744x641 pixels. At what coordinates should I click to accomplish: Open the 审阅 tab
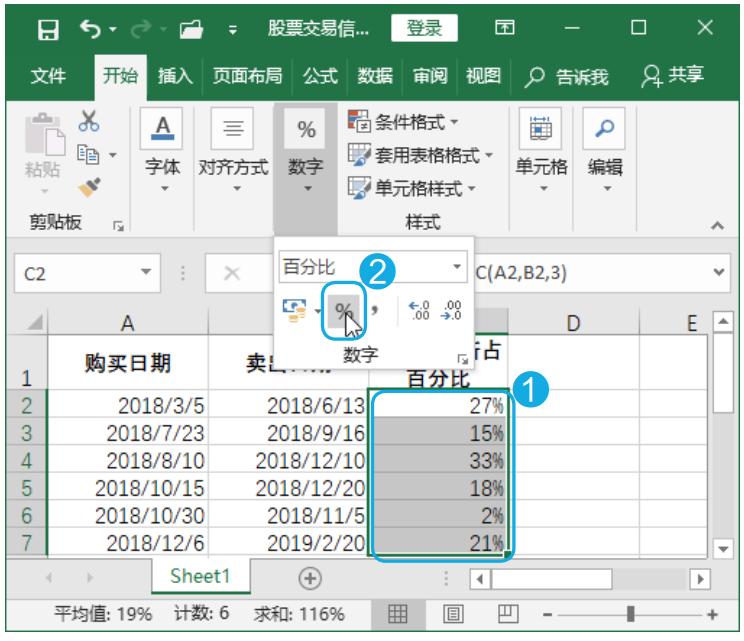pos(429,76)
